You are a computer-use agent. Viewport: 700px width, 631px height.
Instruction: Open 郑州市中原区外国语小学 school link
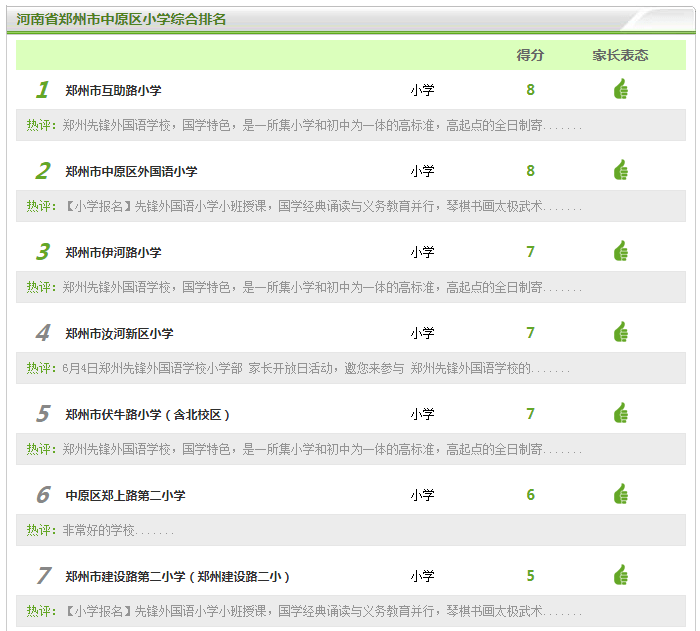coord(131,171)
